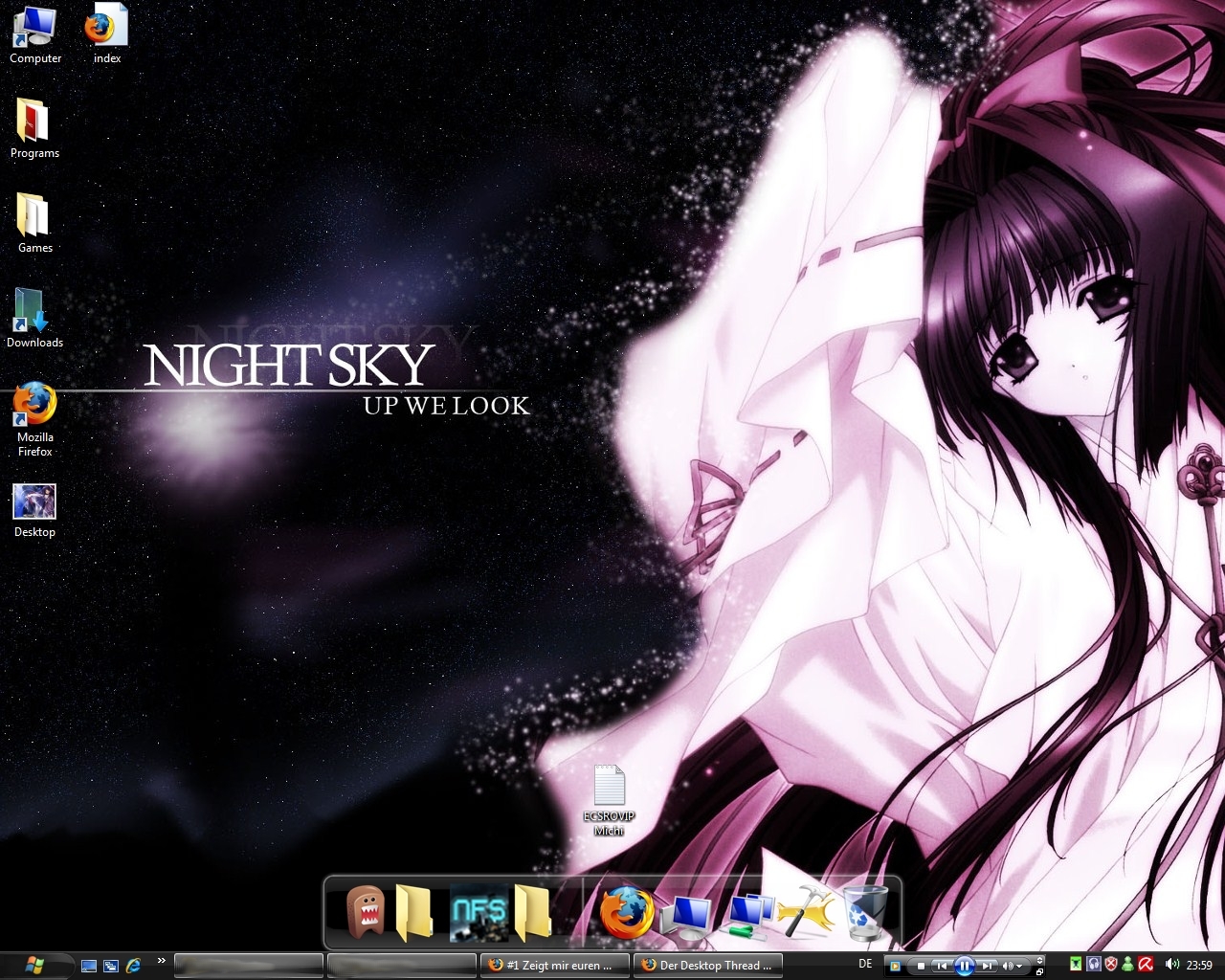Click the green X tray icon

coord(1077,965)
